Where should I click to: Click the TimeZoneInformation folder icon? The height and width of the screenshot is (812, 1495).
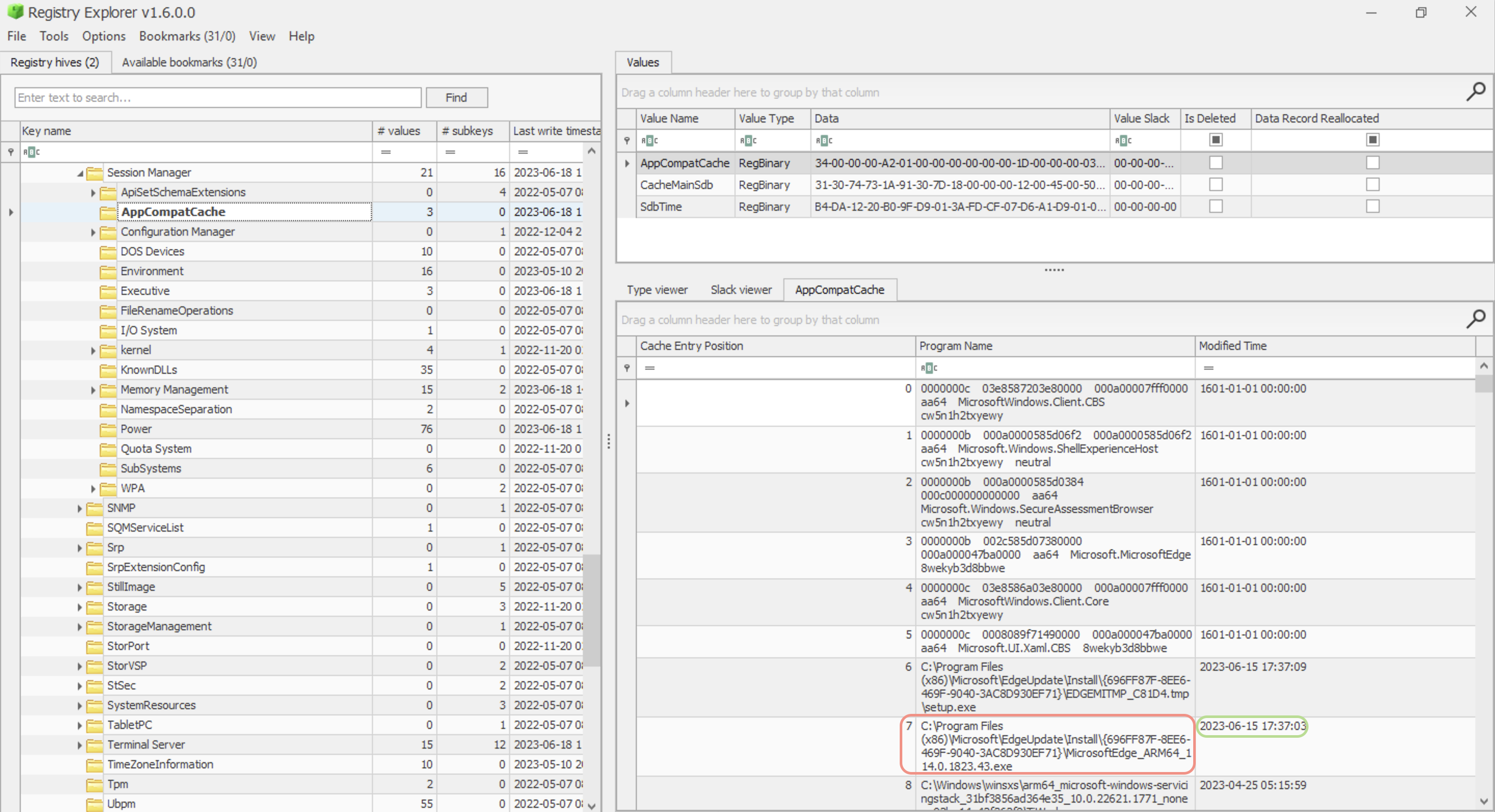pyautogui.click(x=95, y=764)
